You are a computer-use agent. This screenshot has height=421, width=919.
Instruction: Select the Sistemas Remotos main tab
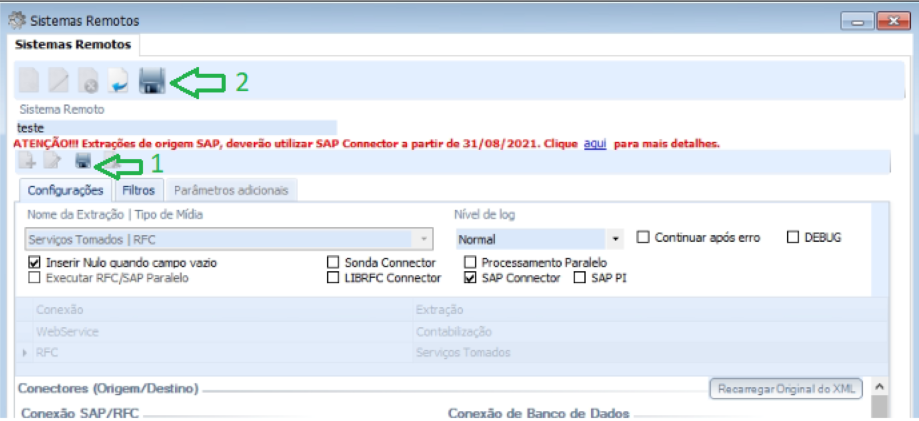(x=73, y=45)
